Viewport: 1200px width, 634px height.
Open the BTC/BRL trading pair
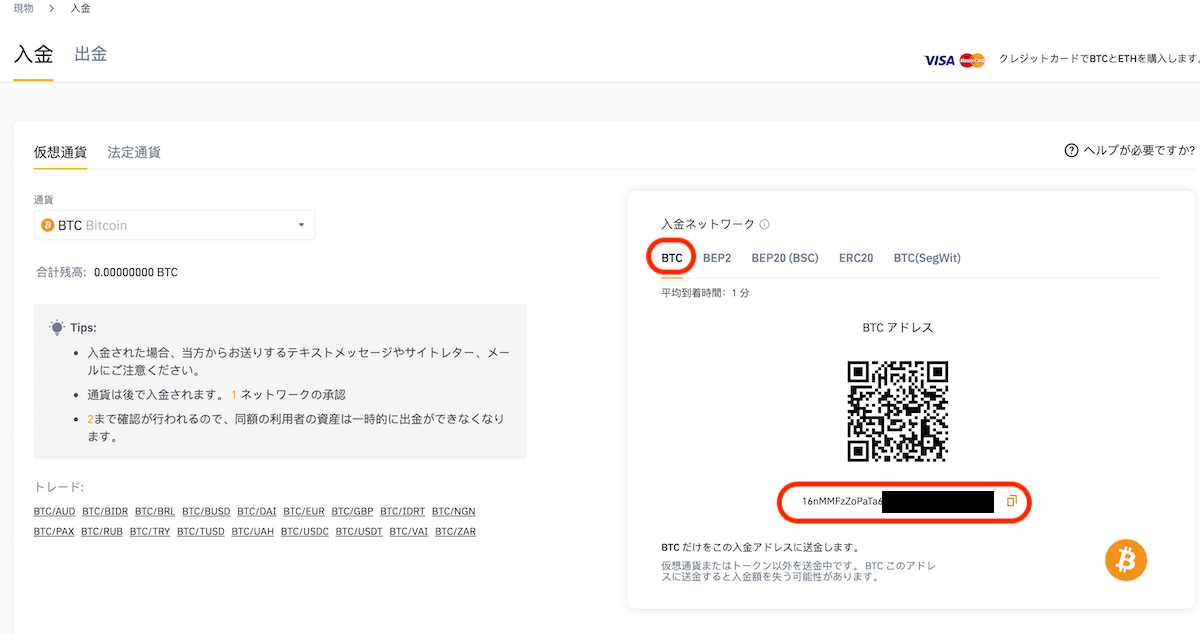tap(155, 512)
